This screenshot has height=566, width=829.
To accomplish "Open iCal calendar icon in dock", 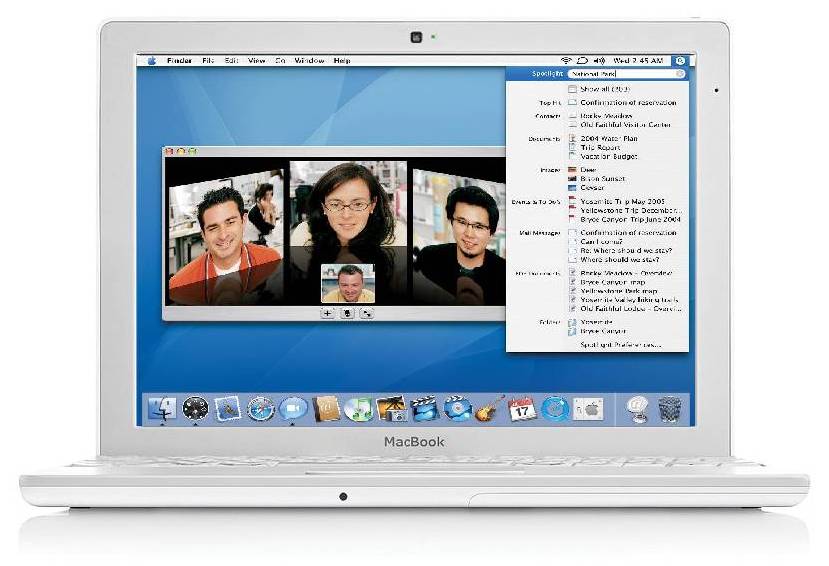I will 522,409.
